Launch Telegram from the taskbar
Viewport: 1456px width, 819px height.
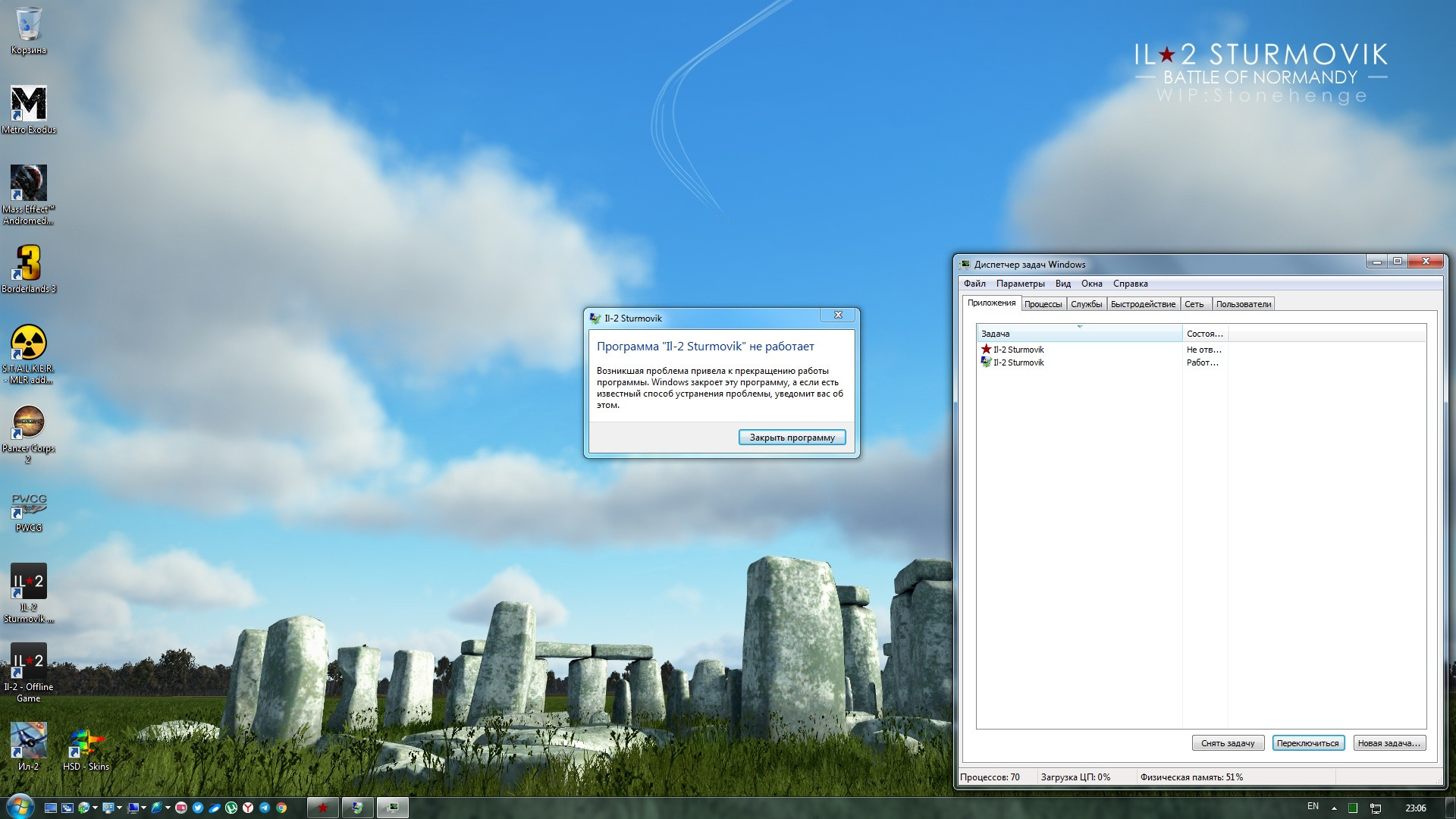coord(265,808)
